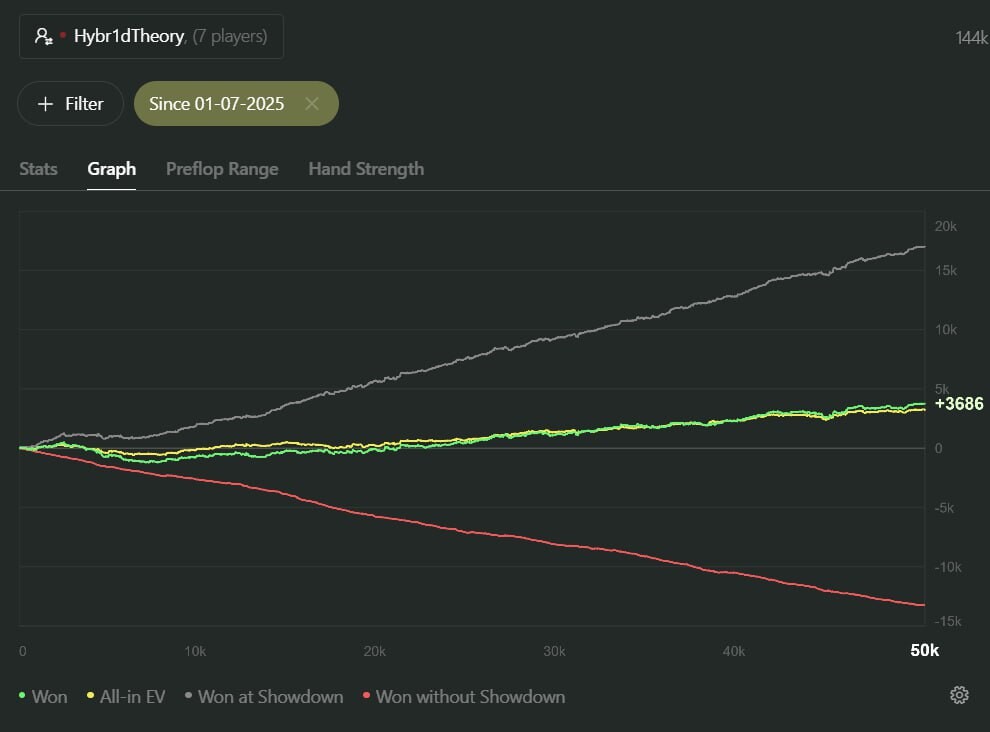Screen dimensions: 990x732
Task: Select the Graph tab
Action: (x=111, y=169)
